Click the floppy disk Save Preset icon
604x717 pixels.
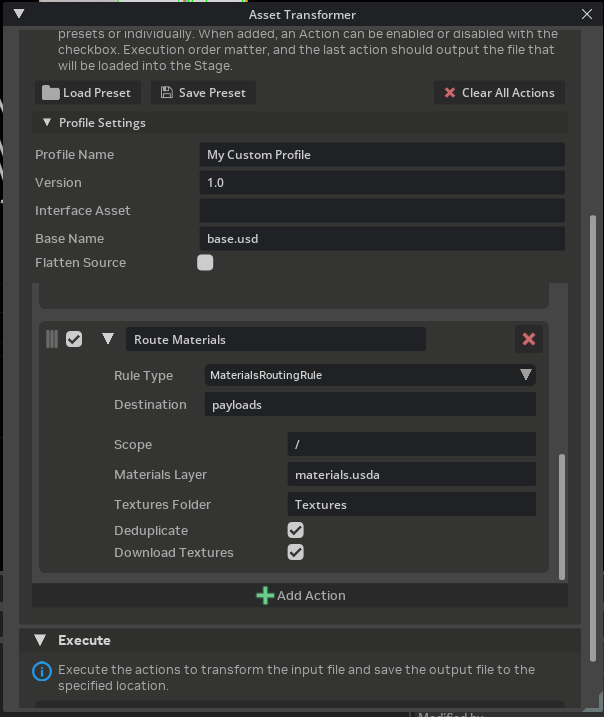pyautogui.click(x=166, y=93)
